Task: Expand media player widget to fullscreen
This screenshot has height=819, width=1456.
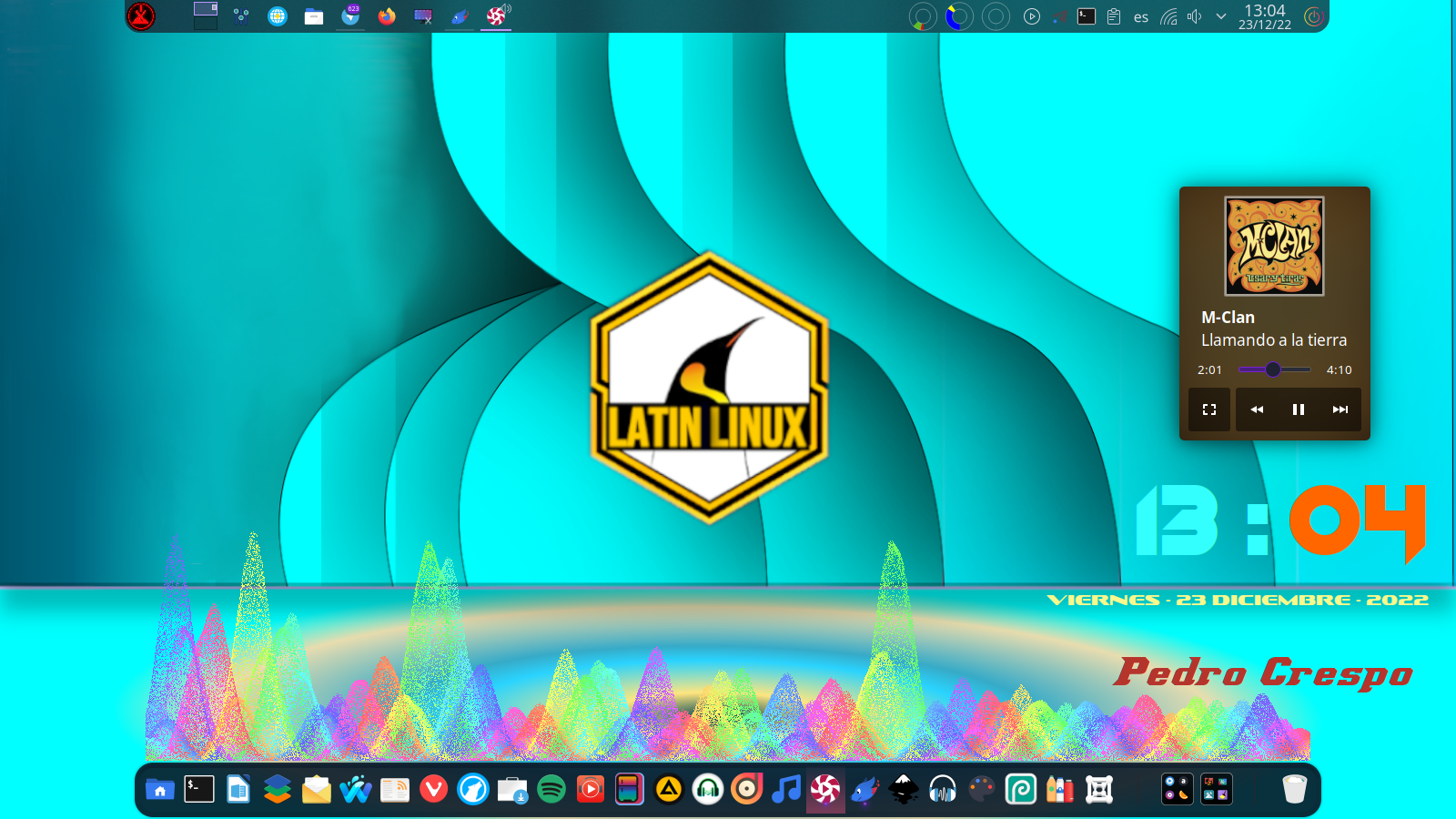Action: (1209, 409)
